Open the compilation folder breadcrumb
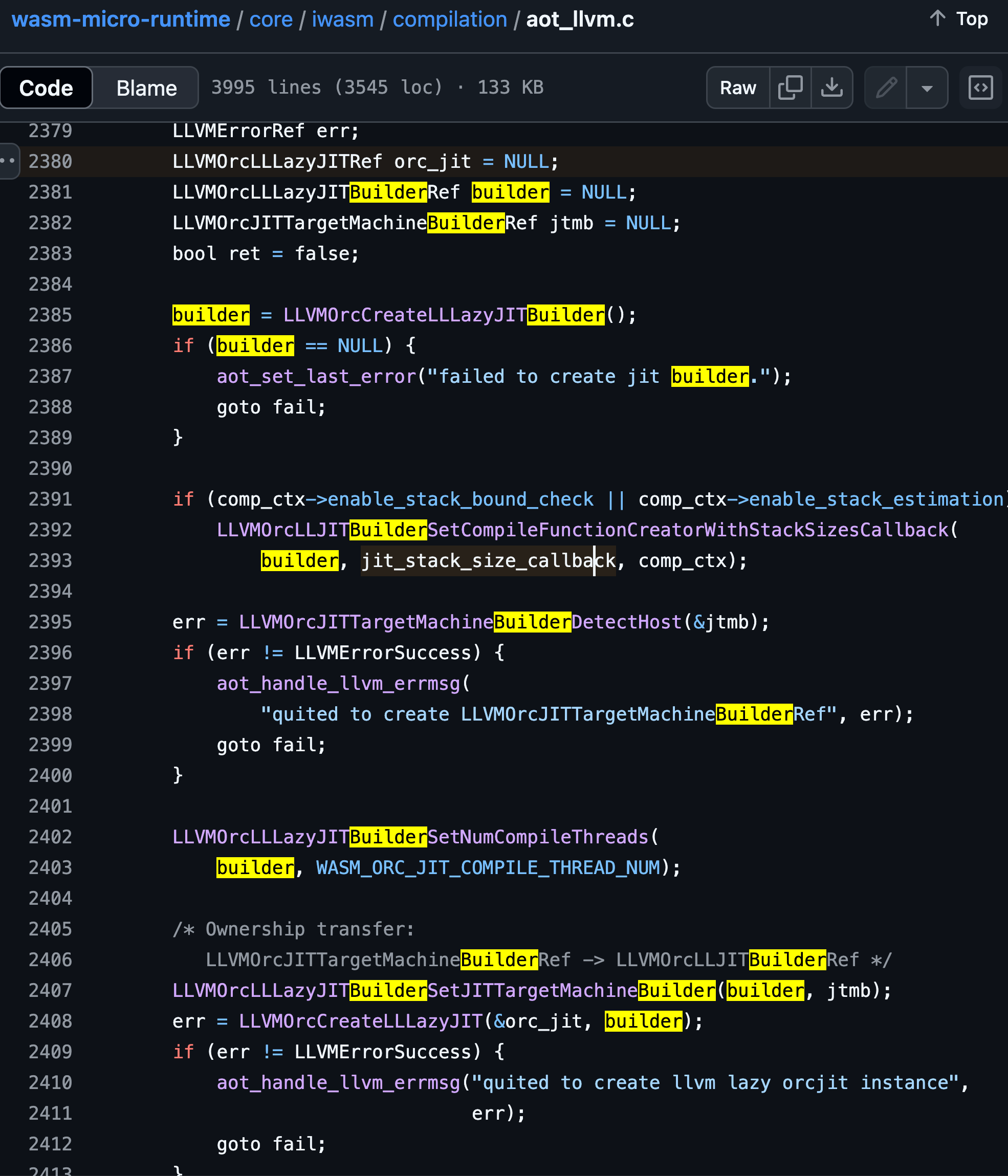This screenshot has width=1008, height=1176. tap(450, 19)
